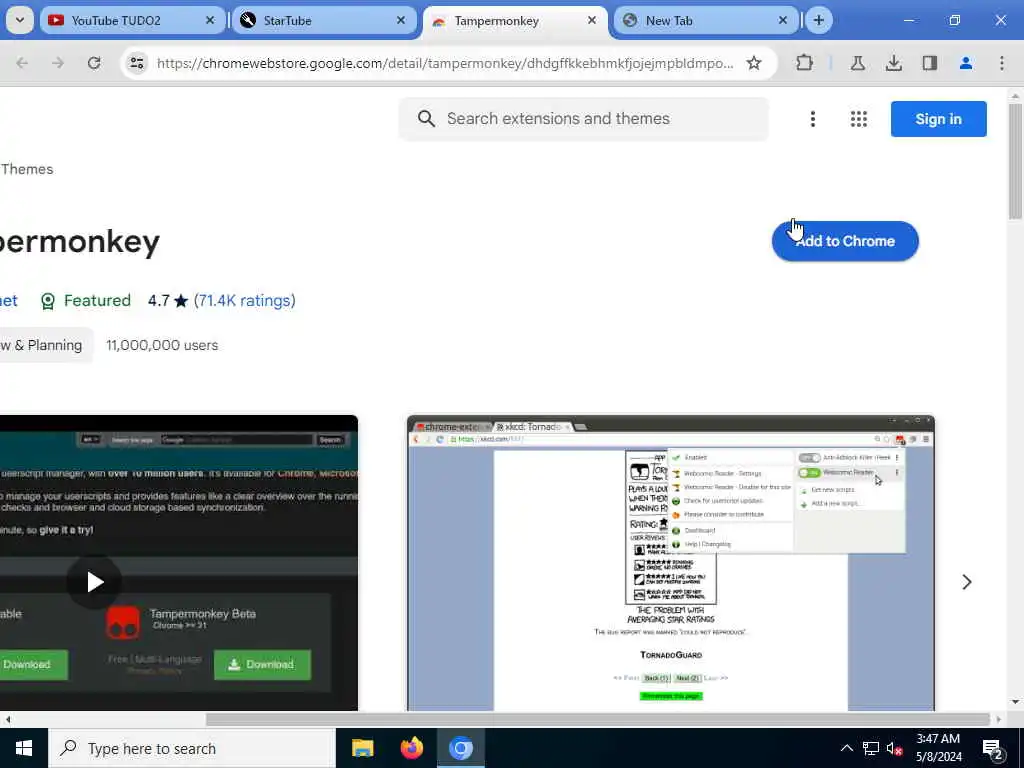Click the scroll down arrow

[x=1015, y=702]
